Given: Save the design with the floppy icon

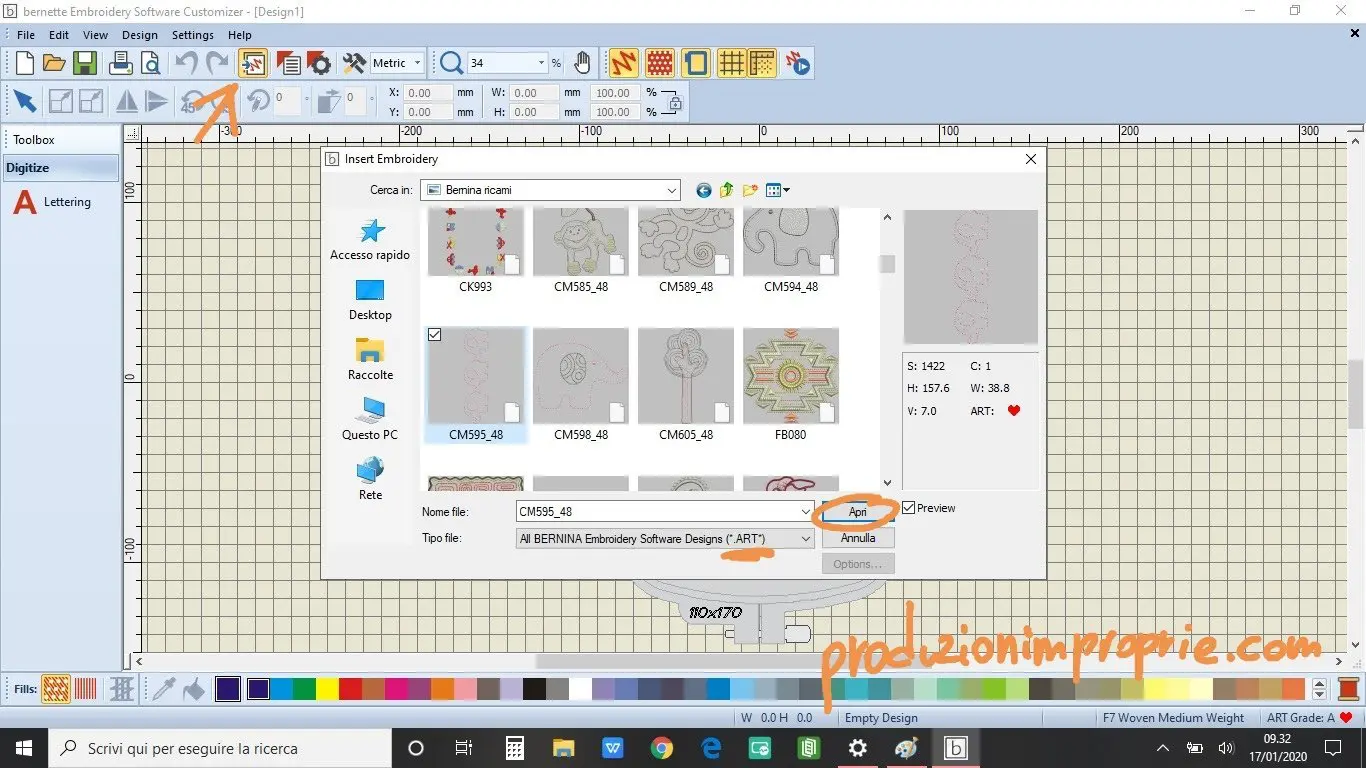Looking at the screenshot, I should click(x=84, y=63).
